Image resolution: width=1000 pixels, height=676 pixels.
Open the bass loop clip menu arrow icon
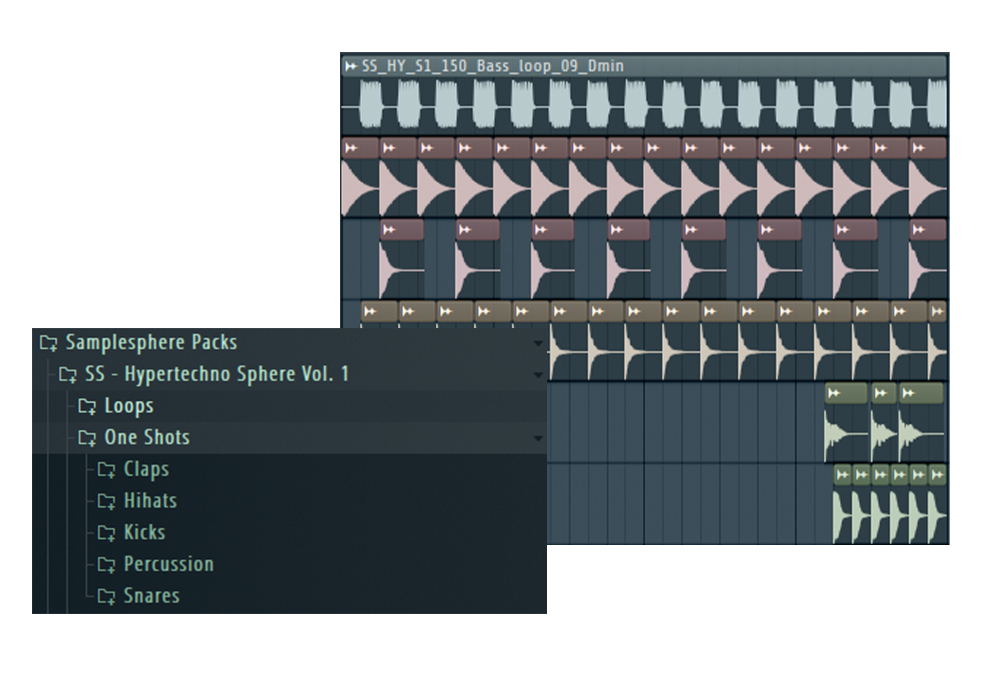351,66
